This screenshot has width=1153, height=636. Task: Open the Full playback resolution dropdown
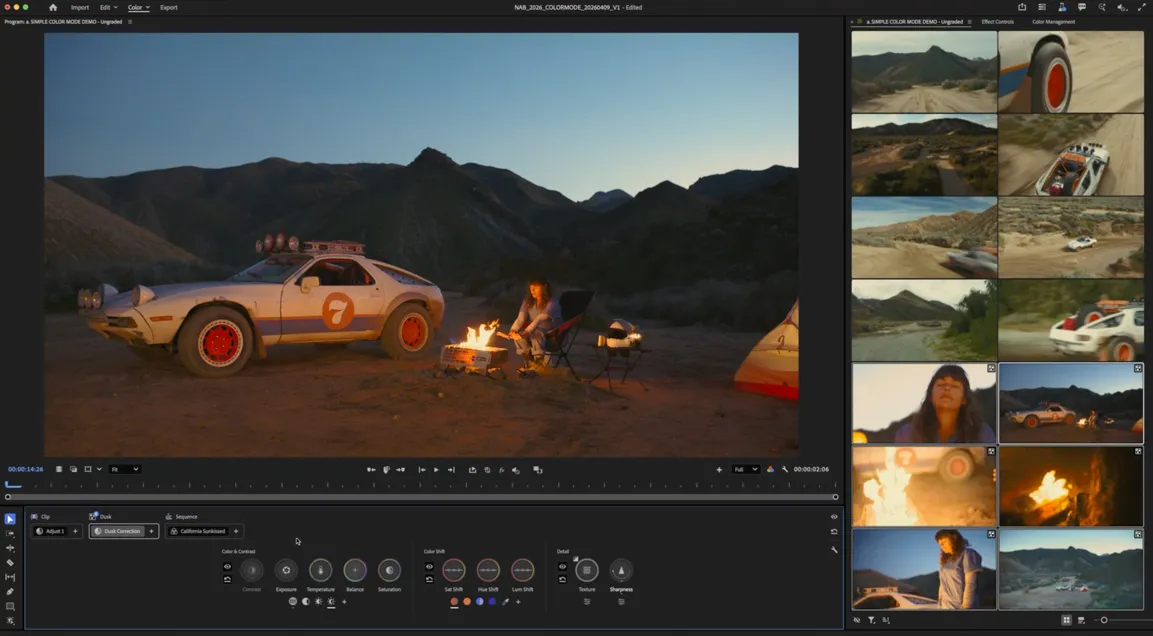click(x=746, y=469)
